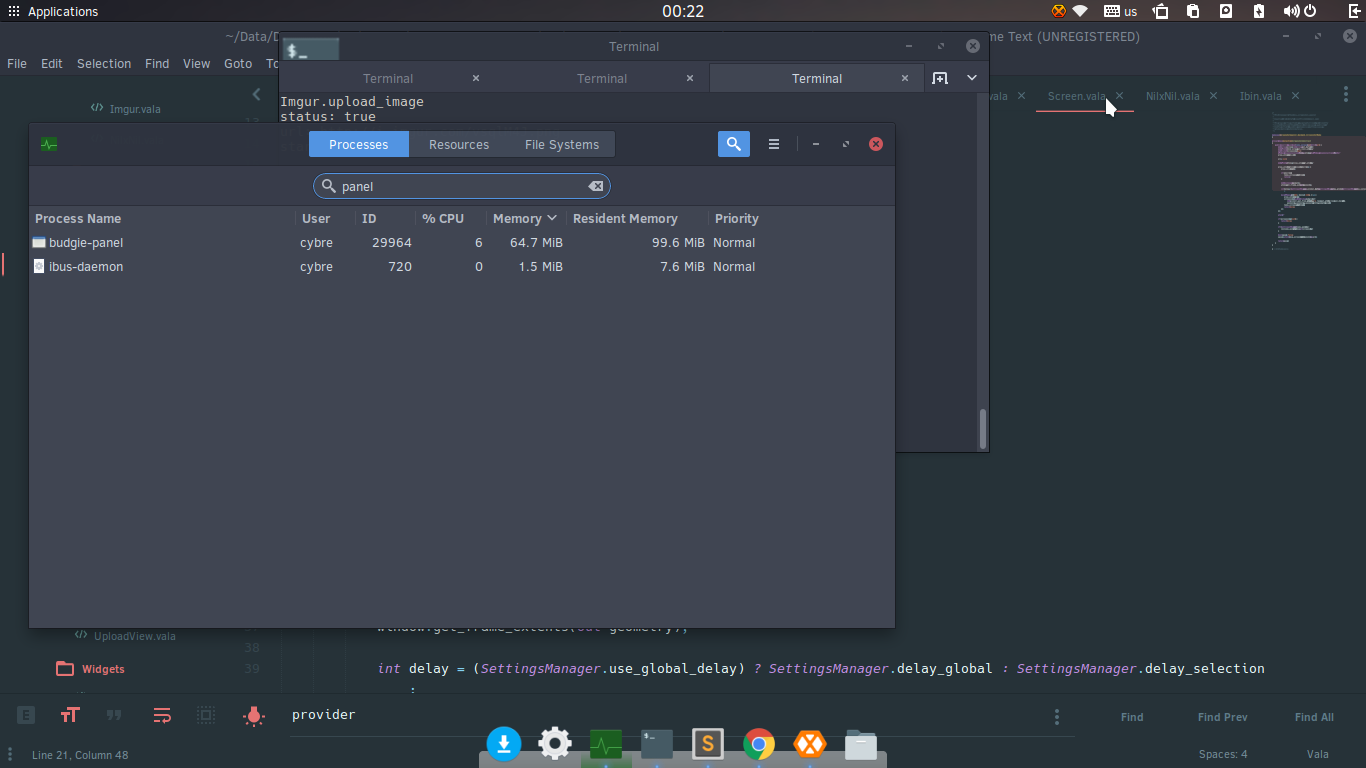
Task: Open Sublime tab overflow menu dots
Action: [x=1345, y=96]
